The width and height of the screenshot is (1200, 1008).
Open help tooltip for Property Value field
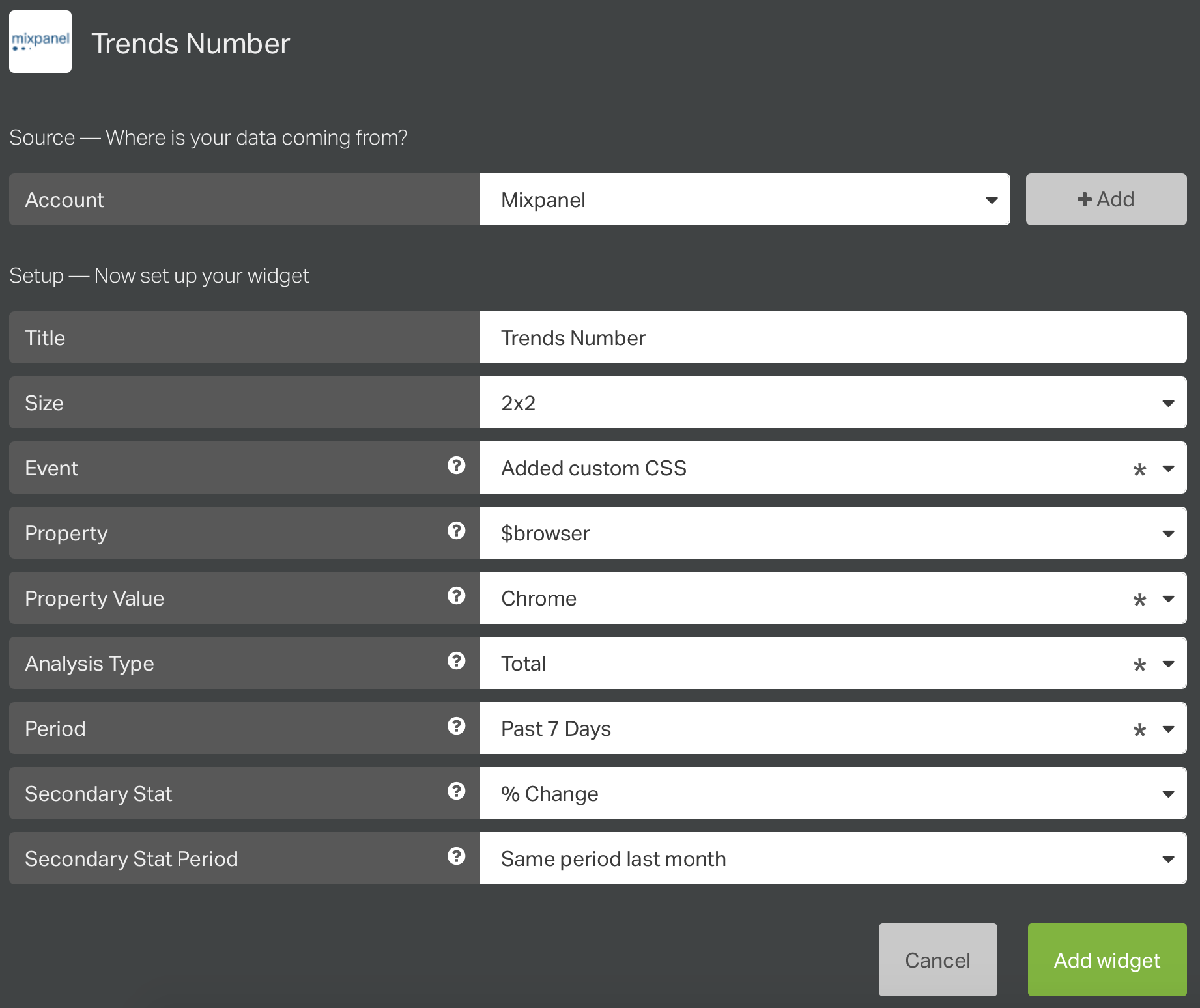[456, 596]
